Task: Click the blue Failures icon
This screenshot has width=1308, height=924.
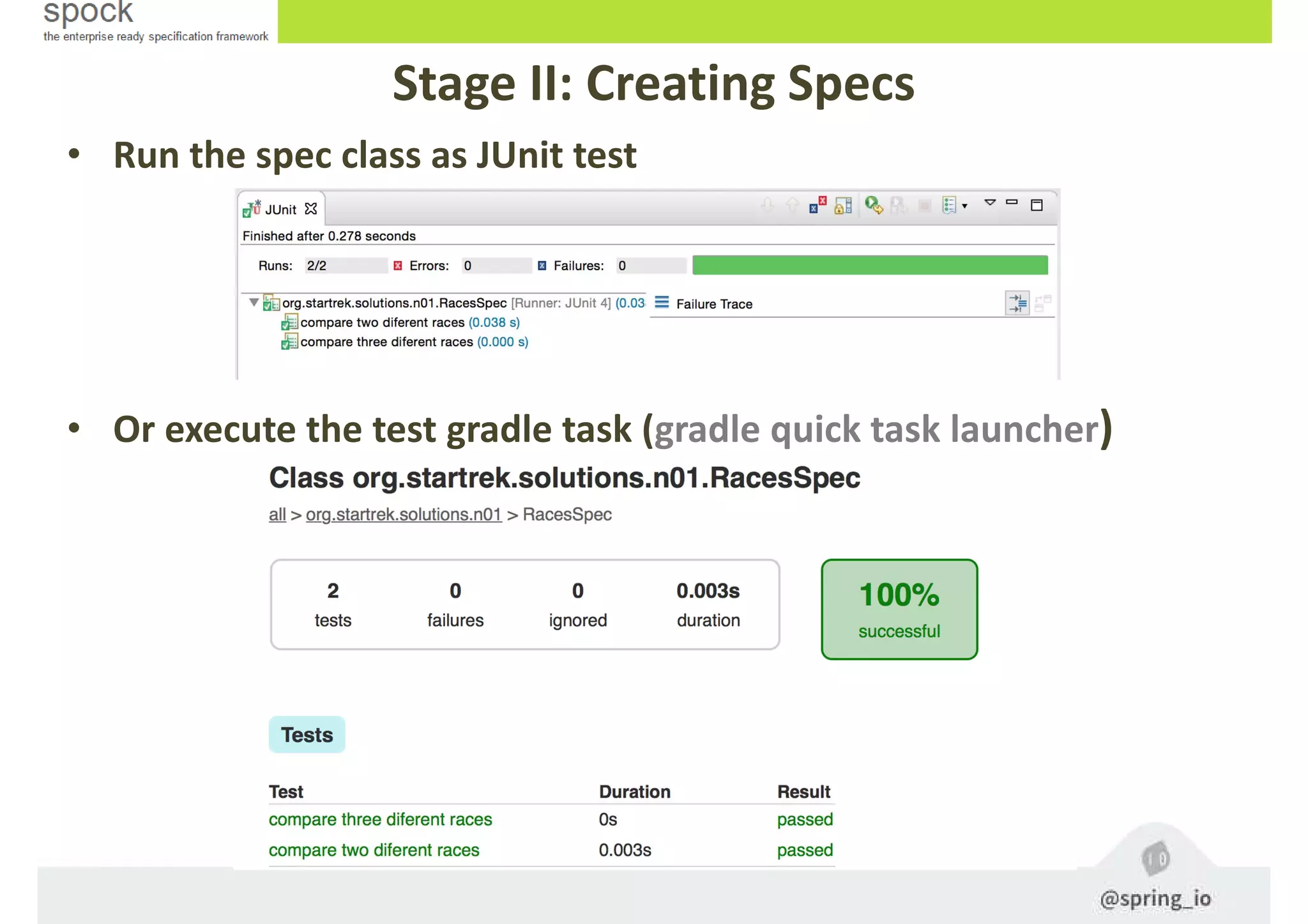Action: [x=542, y=266]
